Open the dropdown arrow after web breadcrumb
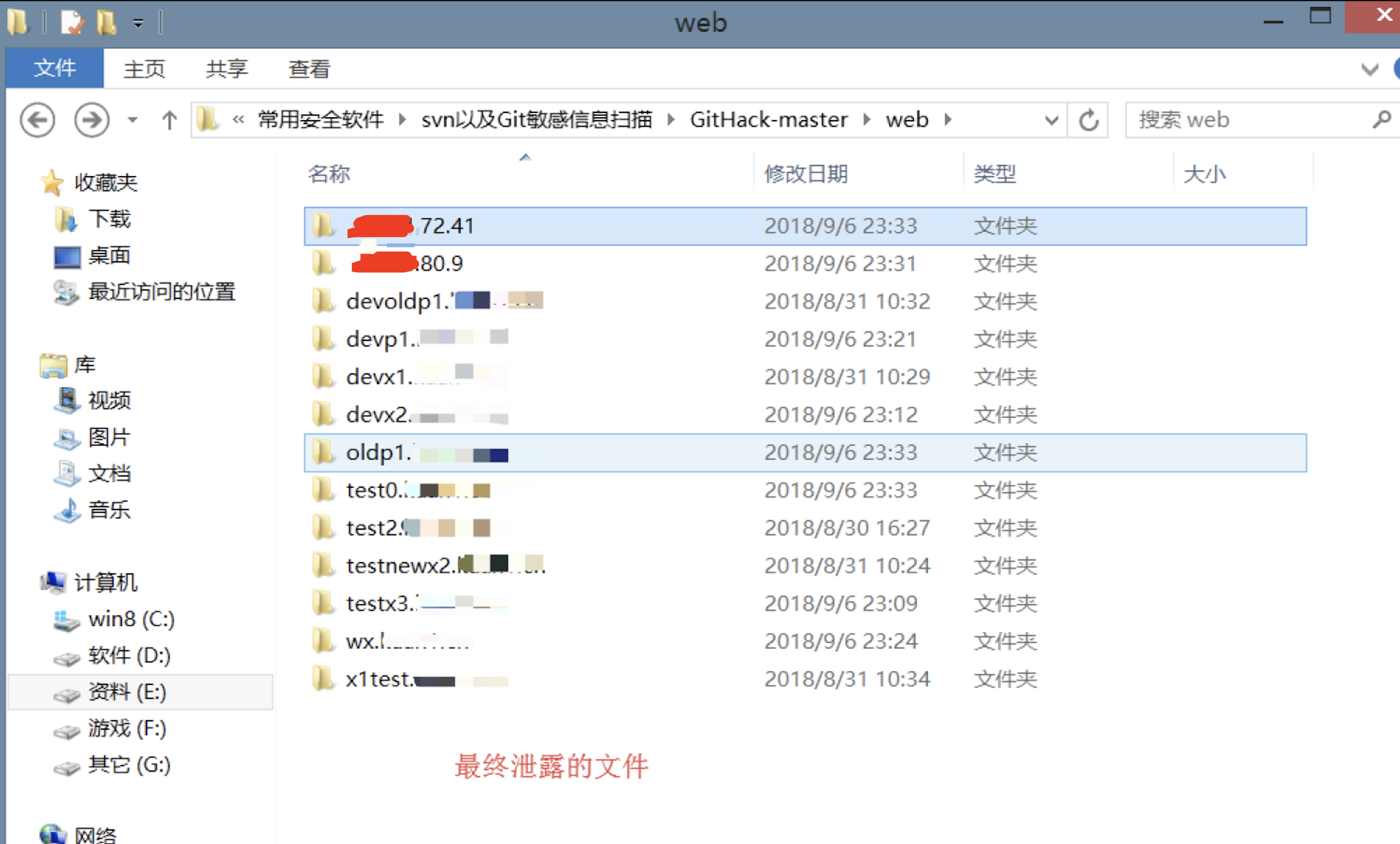 [948, 120]
